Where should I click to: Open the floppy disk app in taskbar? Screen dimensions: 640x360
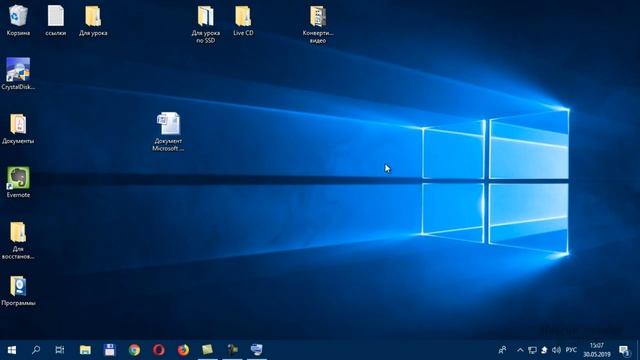coord(109,350)
